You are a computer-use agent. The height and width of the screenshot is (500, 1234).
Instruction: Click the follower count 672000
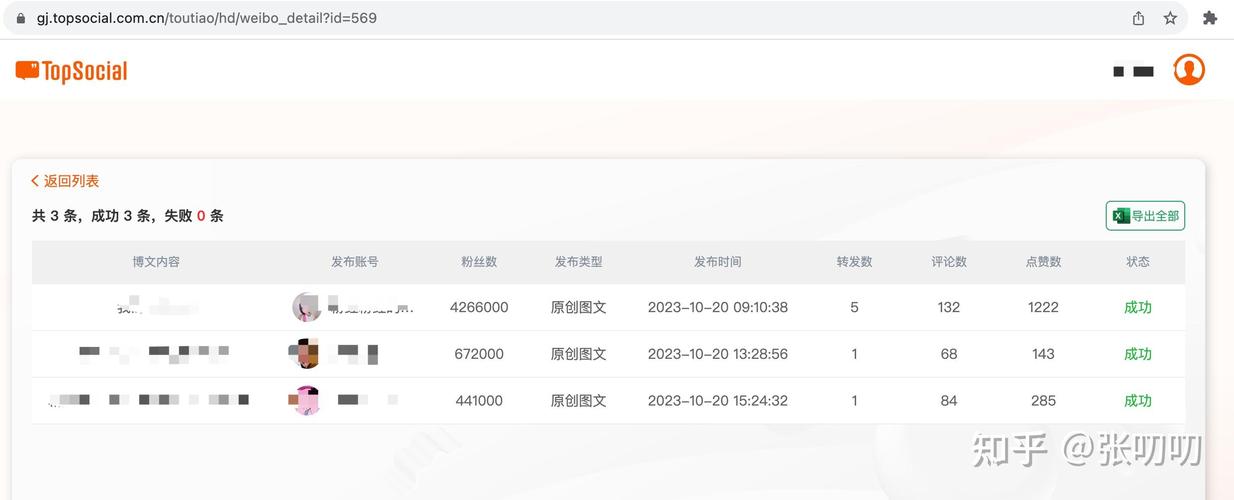coord(479,354)
